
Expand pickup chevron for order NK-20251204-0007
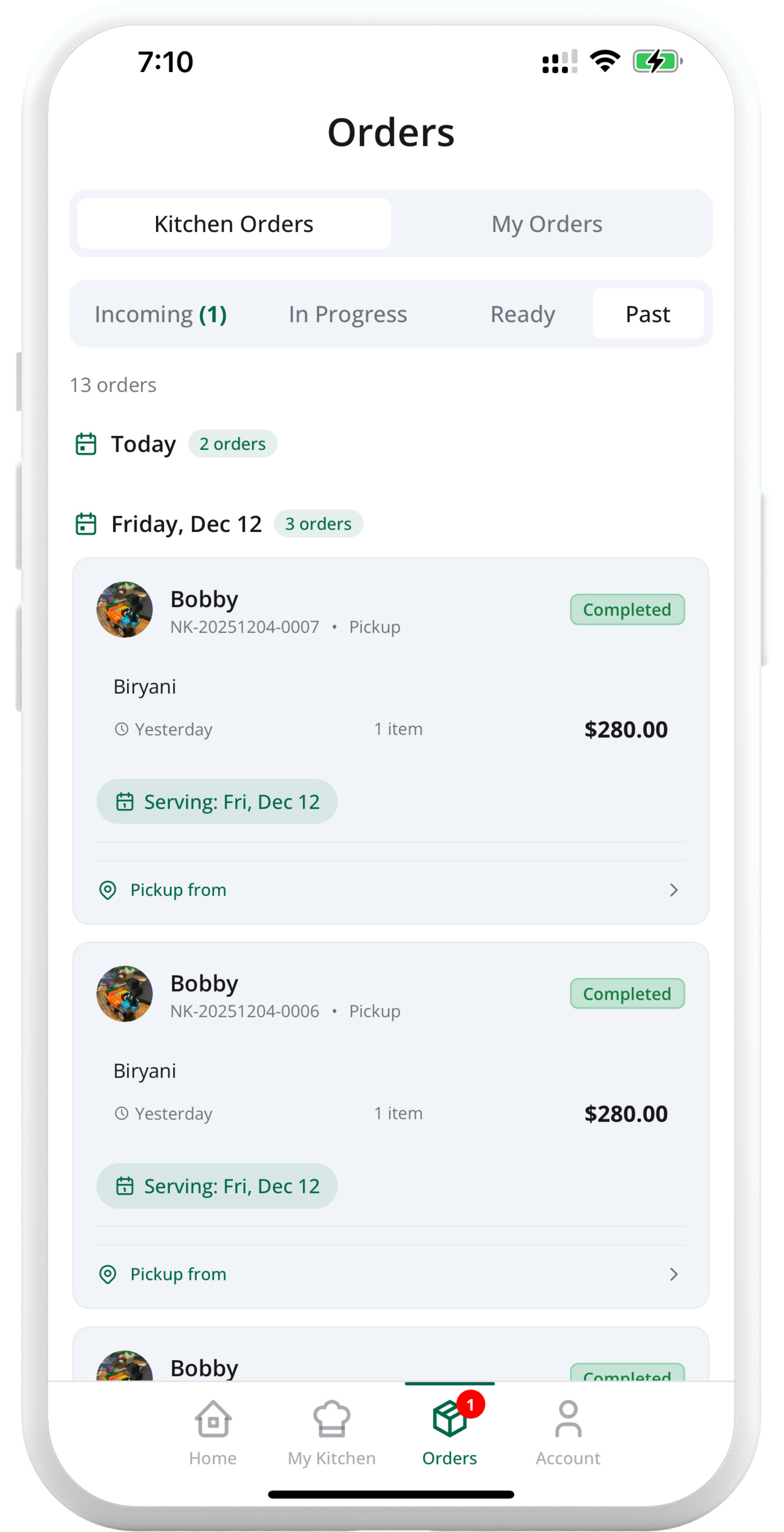coord(673,890)
